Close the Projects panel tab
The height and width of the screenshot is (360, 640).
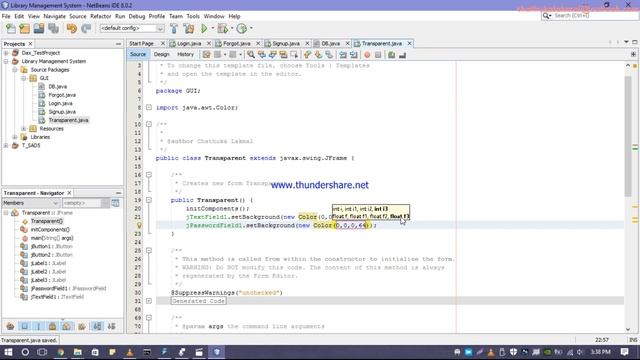point(30,44)
